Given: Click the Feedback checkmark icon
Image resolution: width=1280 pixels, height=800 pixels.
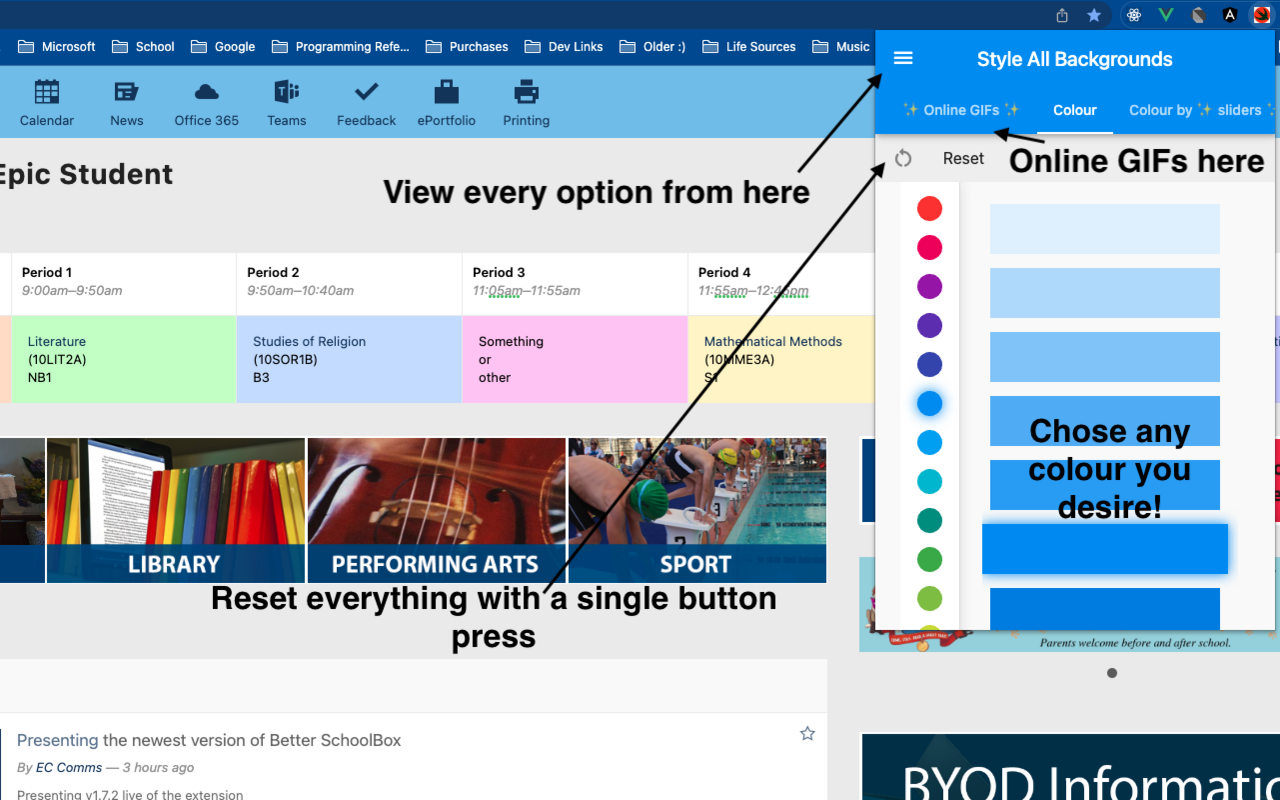Looking at the screenshot, I should (366, 93).
